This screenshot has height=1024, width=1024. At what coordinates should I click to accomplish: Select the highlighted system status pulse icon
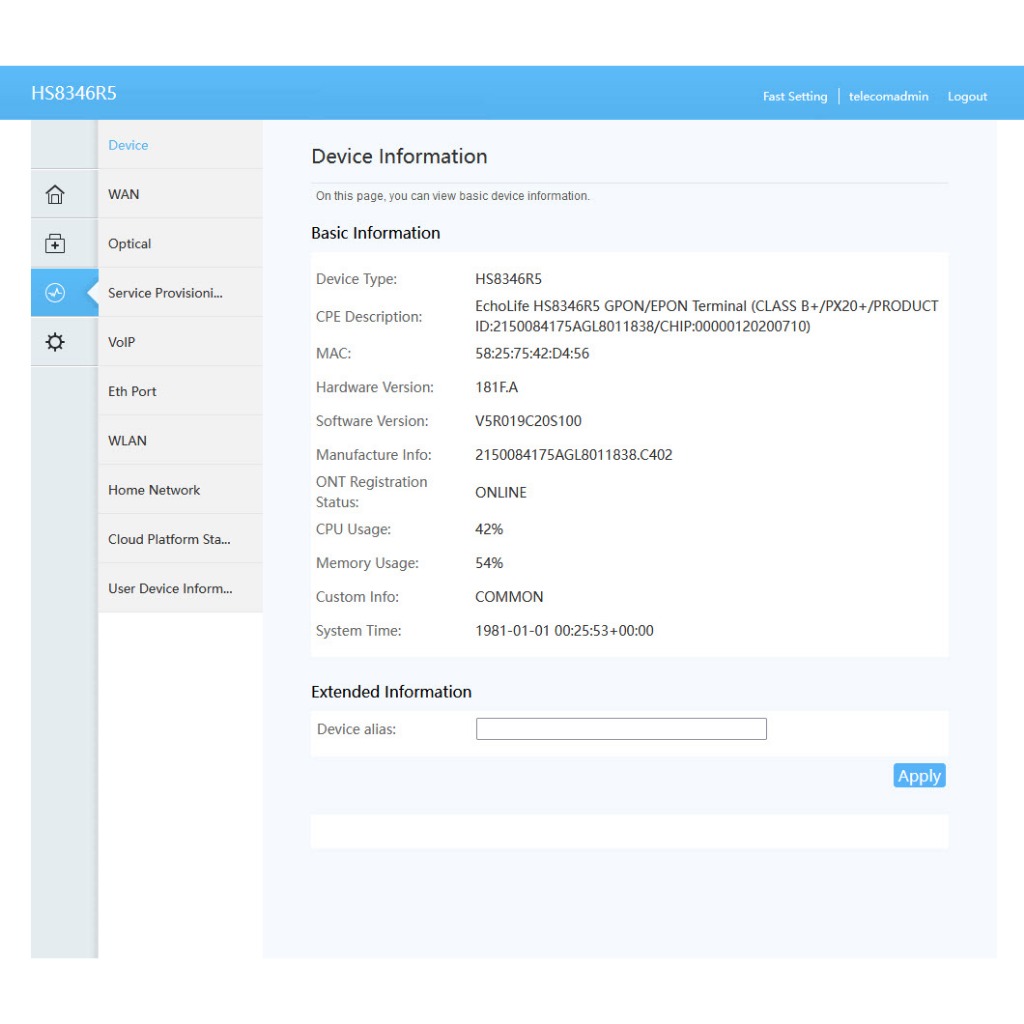55,292
